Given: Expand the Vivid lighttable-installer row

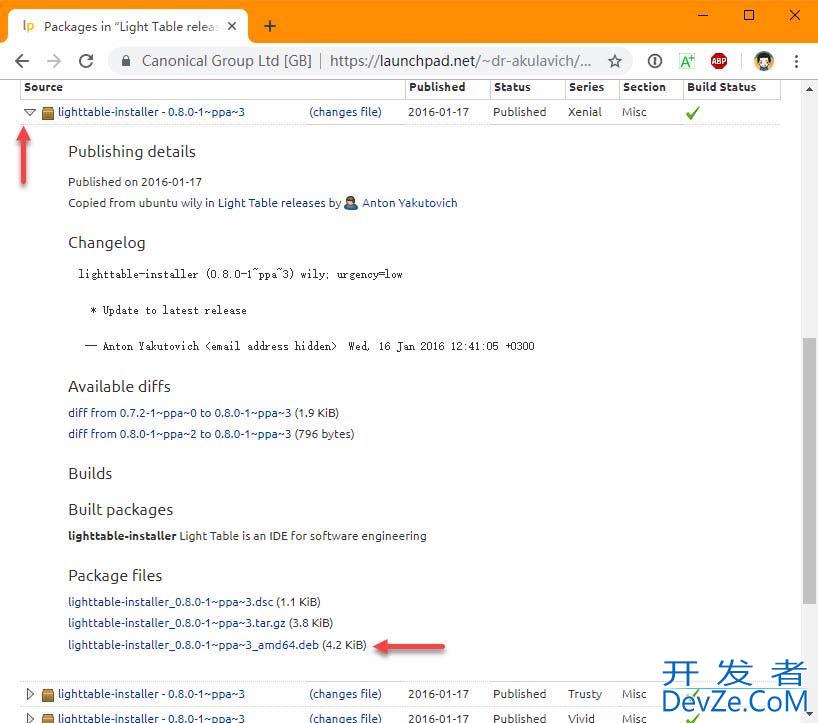Looking at the screenshot, I should [30, 718].
